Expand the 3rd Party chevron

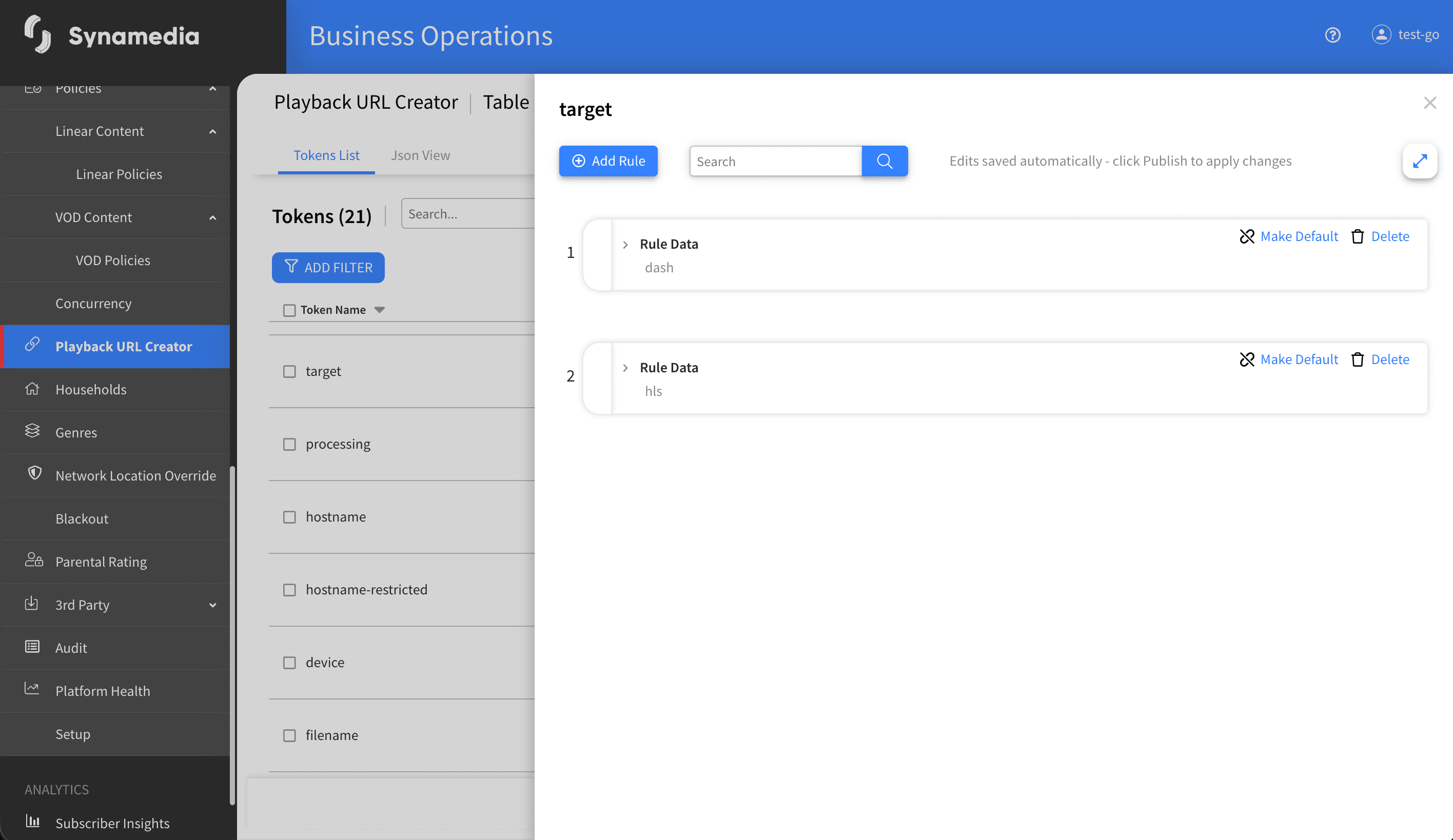pyautogui.click(x=213, y=606)
